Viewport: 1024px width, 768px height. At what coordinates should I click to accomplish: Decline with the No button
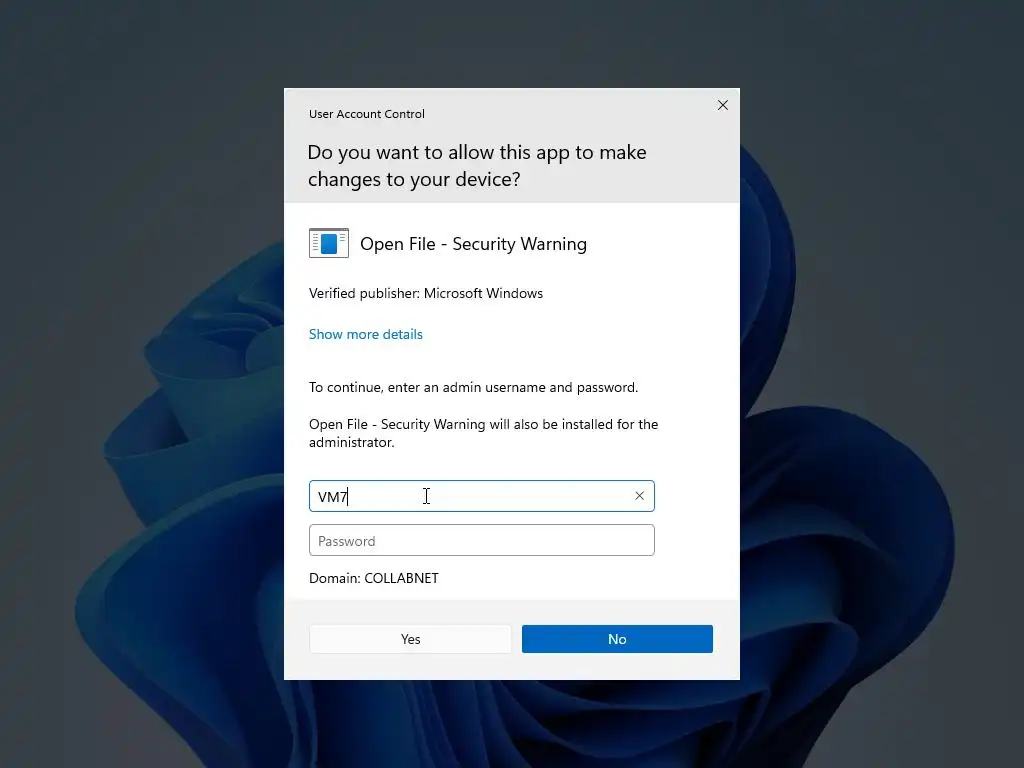(x=617, y=639)
